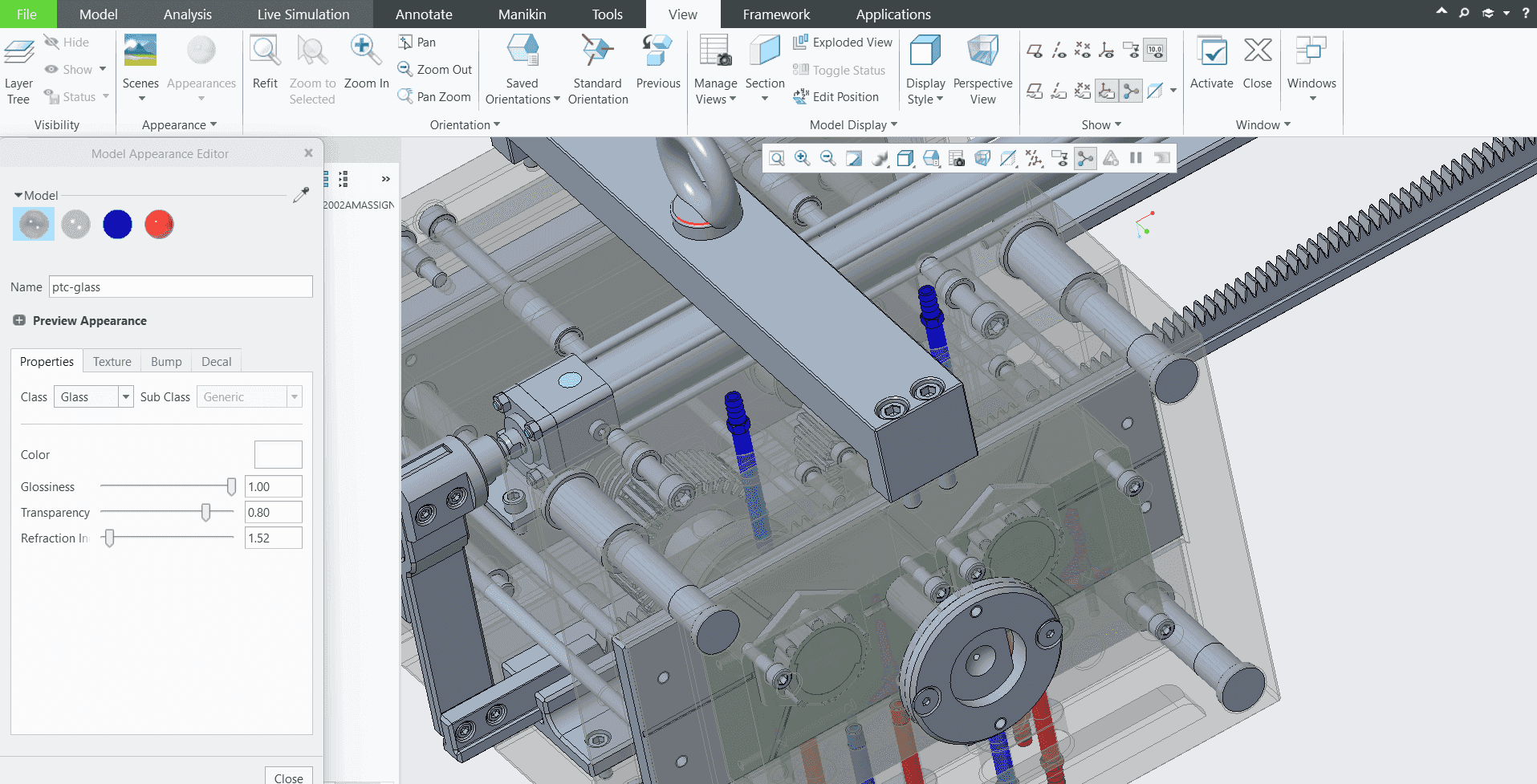This screenshot has height=784, width=1537.
Task: Switch to the Model ribbon tab
Action: (x=99, y=14)
